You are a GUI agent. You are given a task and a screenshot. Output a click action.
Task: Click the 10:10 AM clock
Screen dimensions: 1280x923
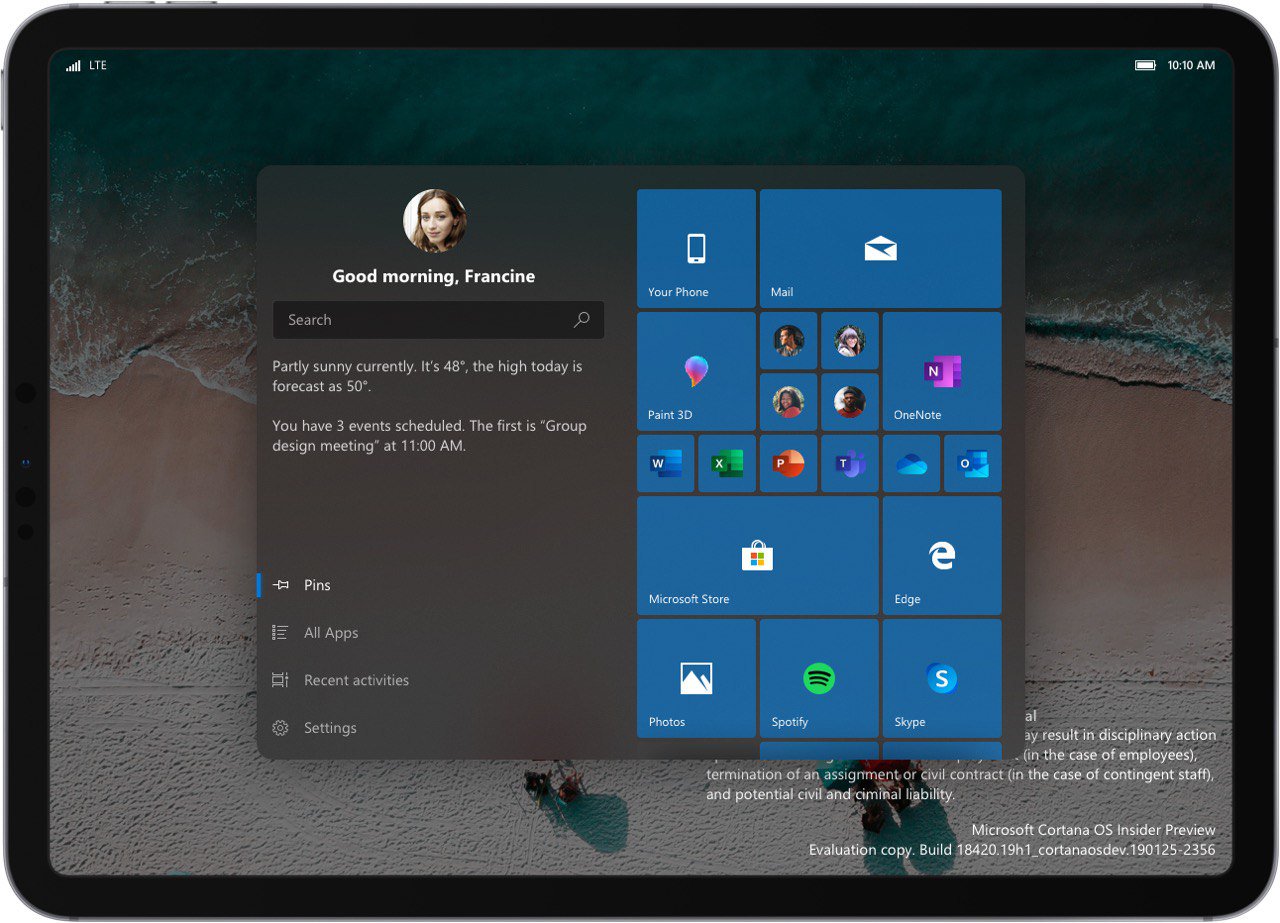(1191, 65)
